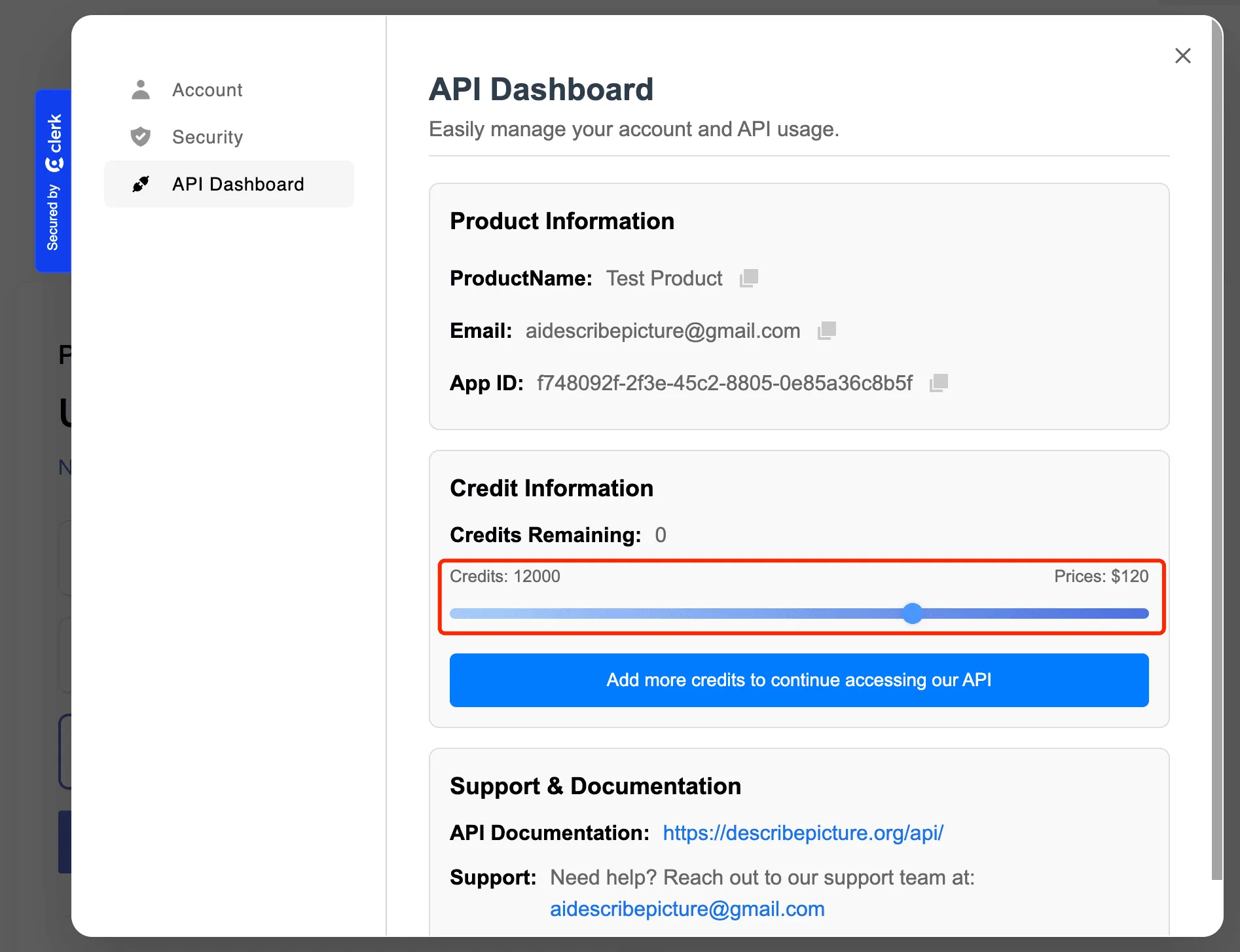
Task: Click the far left end of credits slider
Action: click(x=454, y=613)
